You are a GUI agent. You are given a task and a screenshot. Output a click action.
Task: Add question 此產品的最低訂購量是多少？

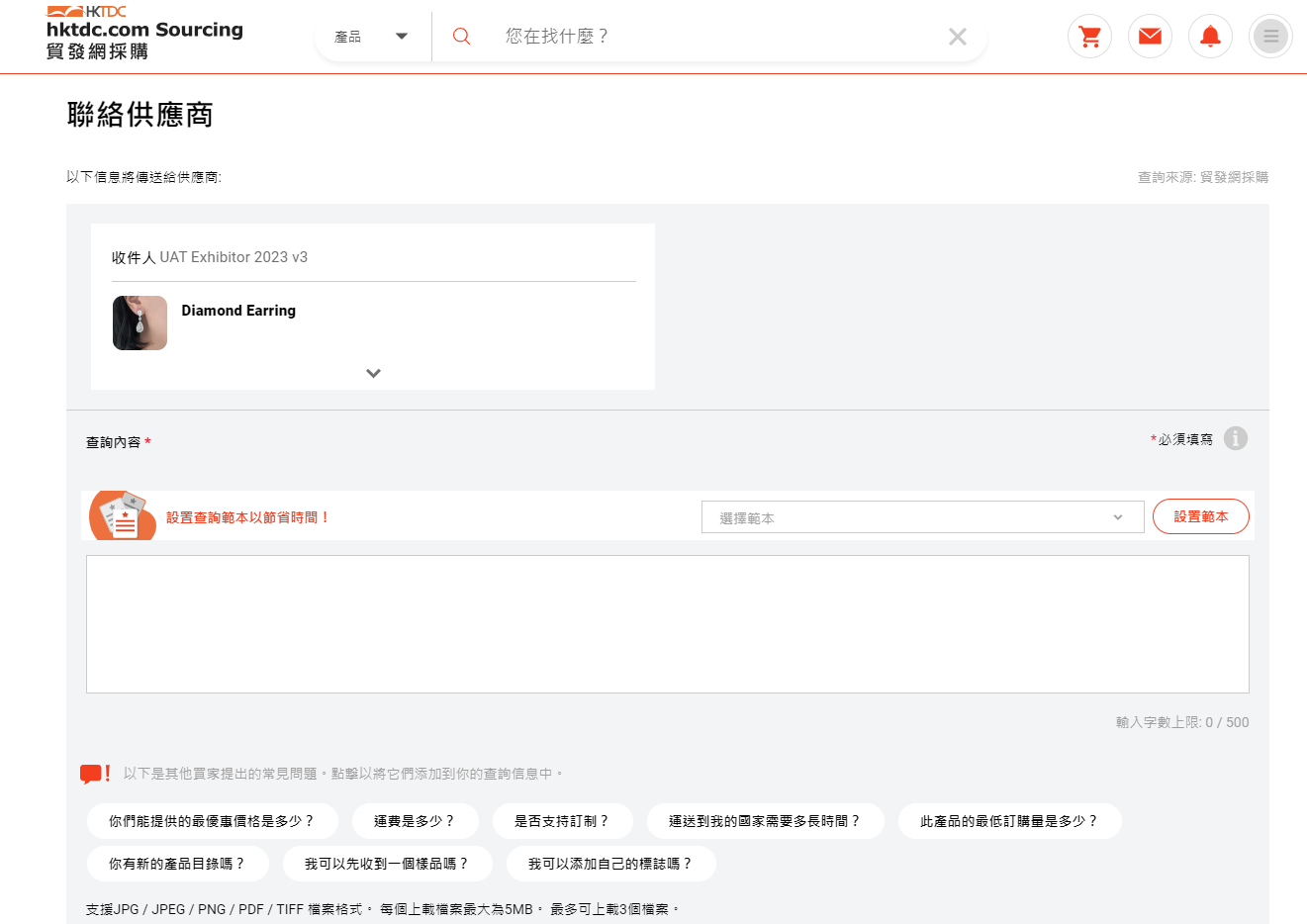(x=1009, y=821)
